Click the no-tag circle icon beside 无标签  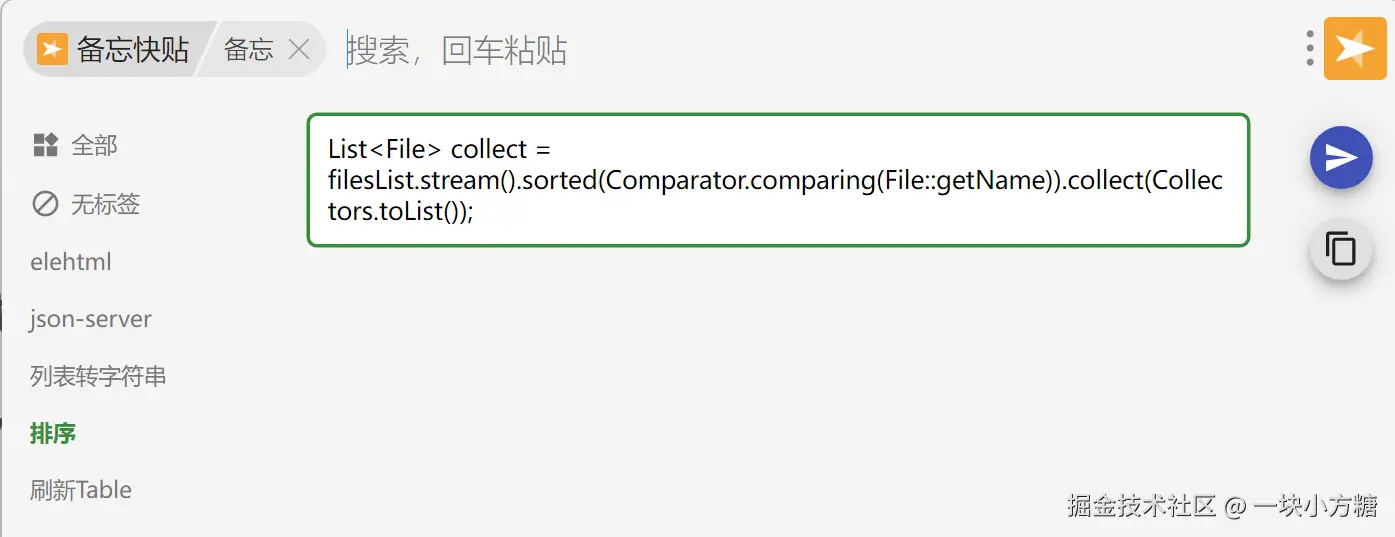tap(45, 205)
